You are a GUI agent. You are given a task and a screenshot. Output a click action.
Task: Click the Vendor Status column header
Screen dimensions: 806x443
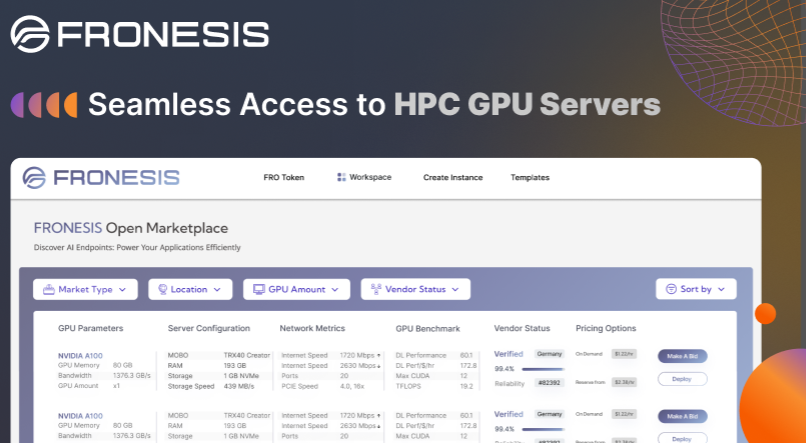(x=522, y=328)
